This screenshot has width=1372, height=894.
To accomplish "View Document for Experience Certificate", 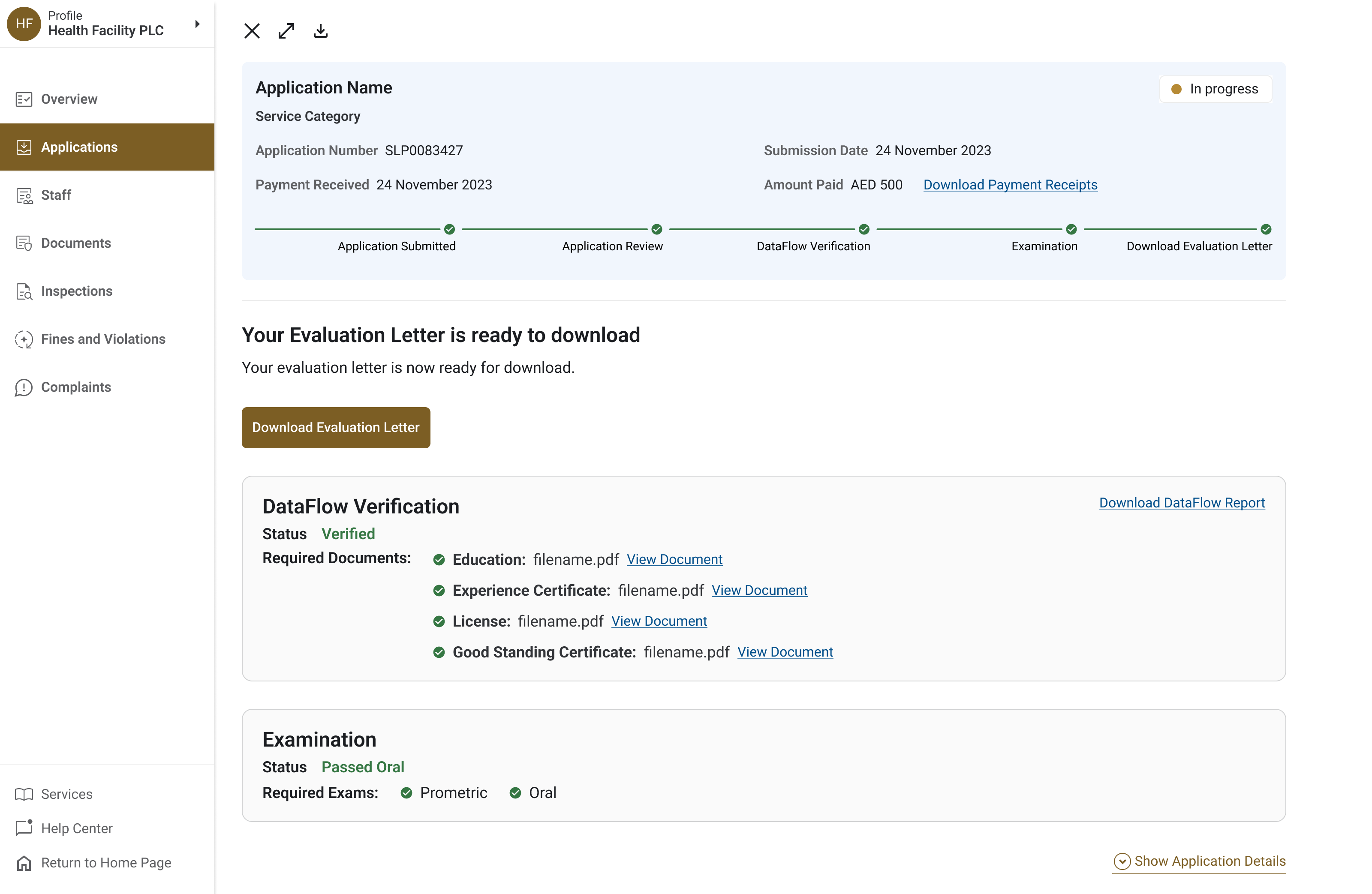I will point(759,590).
